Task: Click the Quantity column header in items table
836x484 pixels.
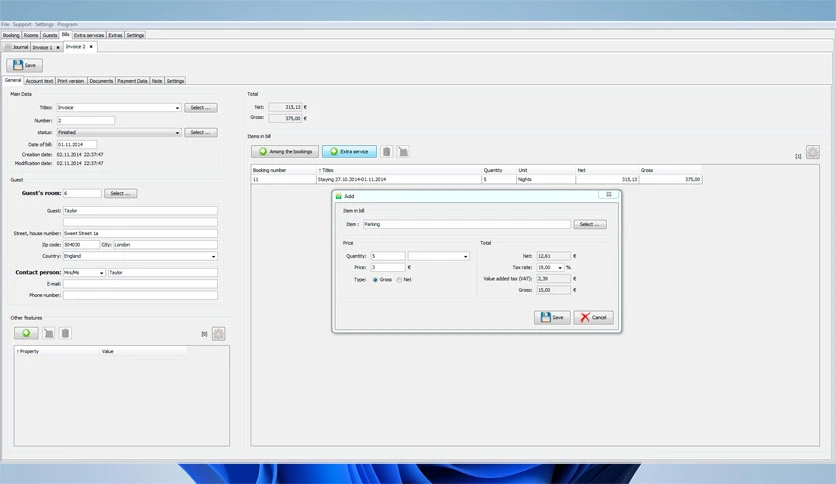Action: (499, 171)
